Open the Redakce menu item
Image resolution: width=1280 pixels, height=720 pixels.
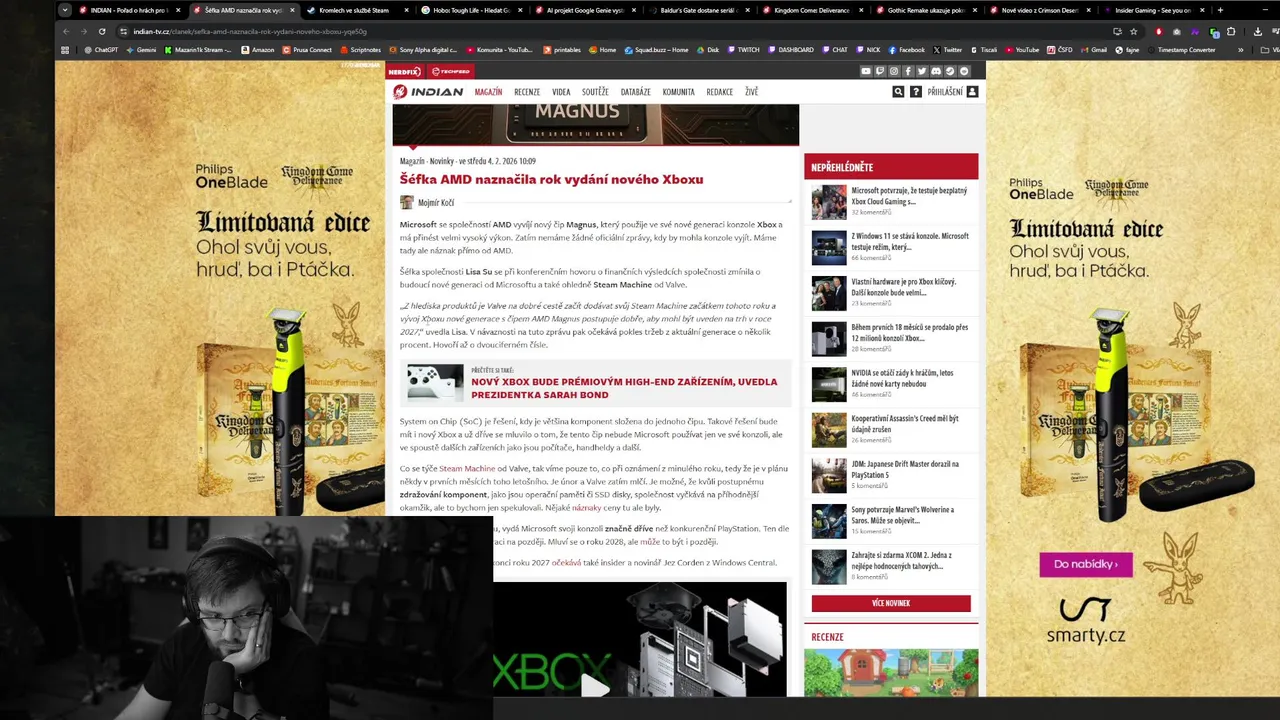pos(720,92)
